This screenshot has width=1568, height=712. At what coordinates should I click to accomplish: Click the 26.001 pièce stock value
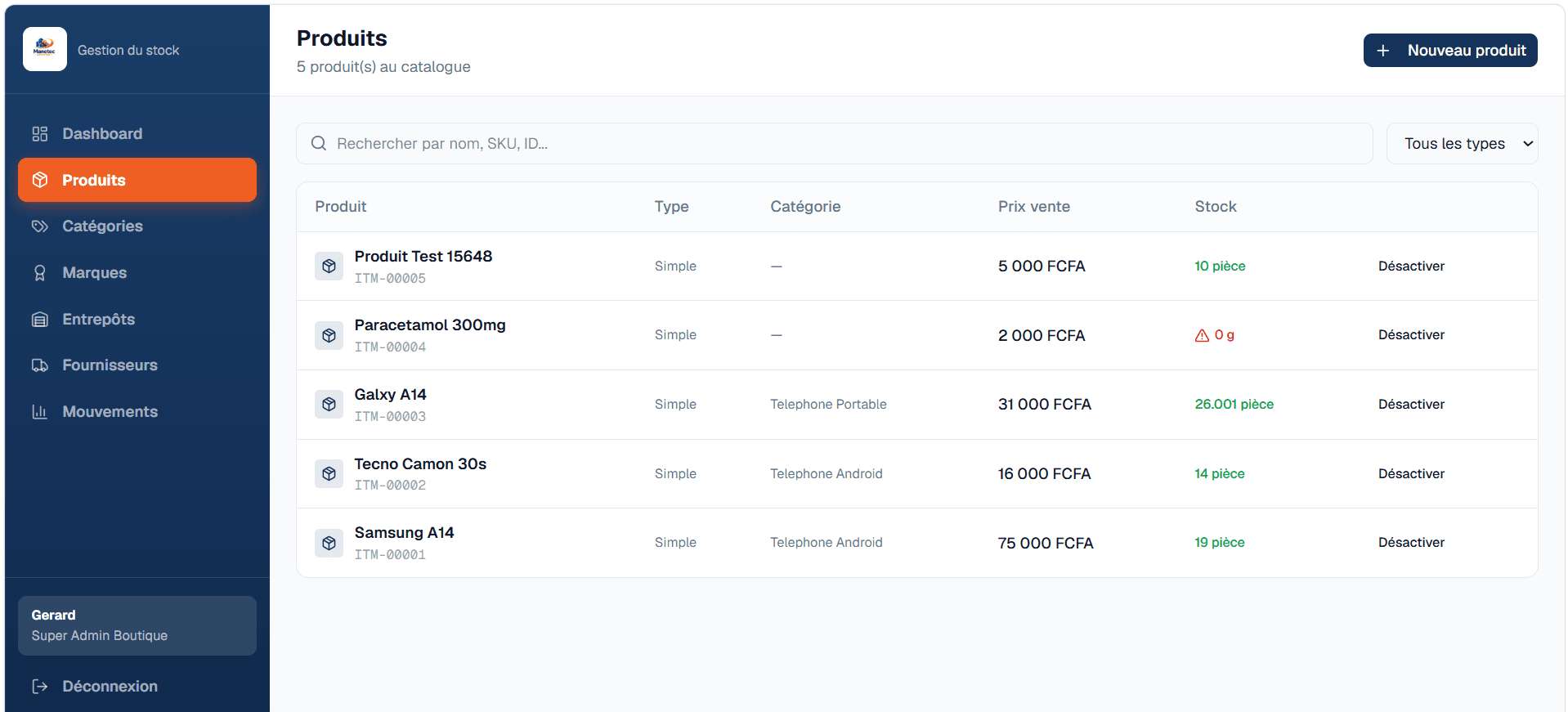pos(1234,405)
